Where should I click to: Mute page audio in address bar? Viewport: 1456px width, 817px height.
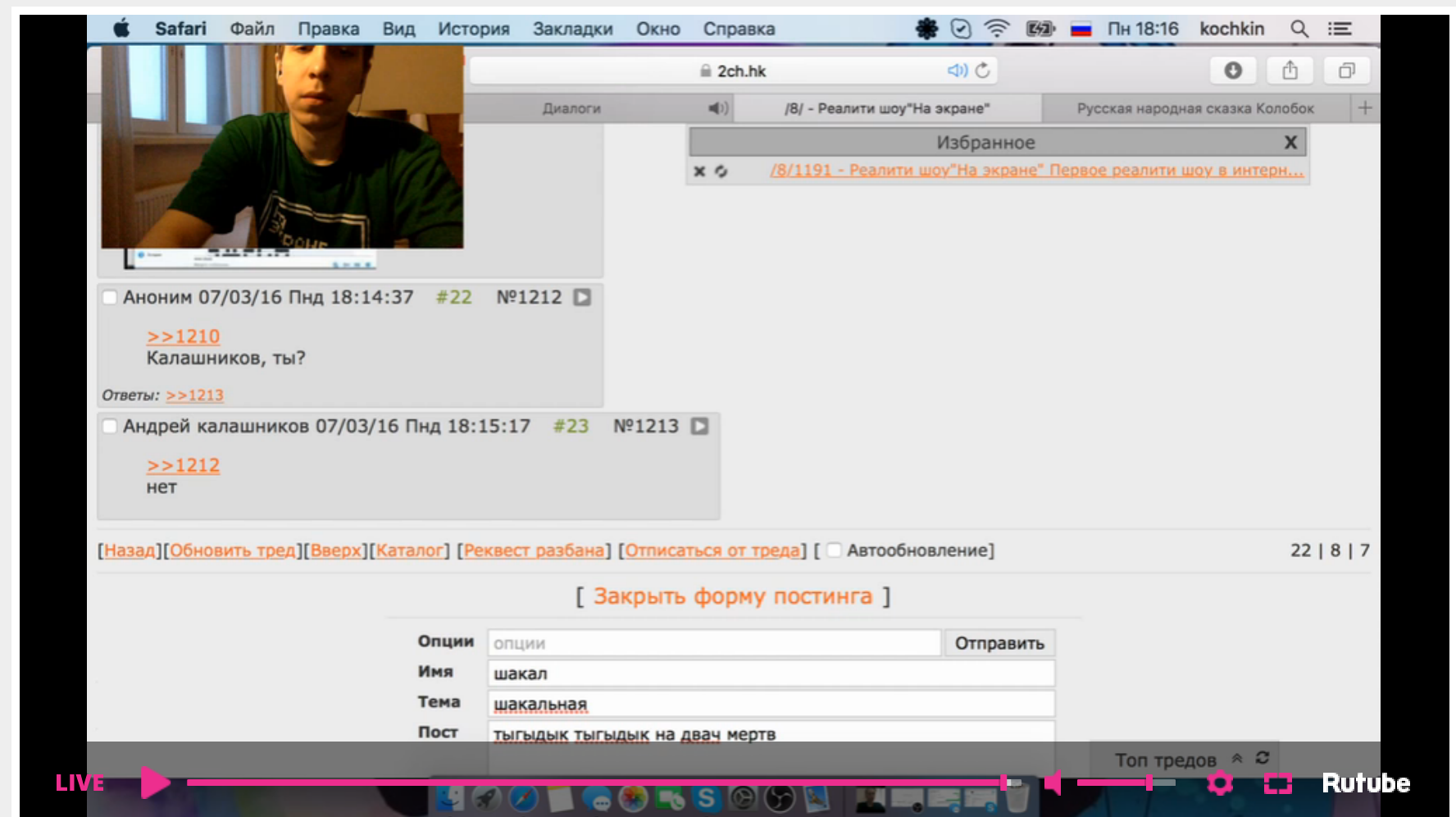pyautogui.click(x=957, y=71)
